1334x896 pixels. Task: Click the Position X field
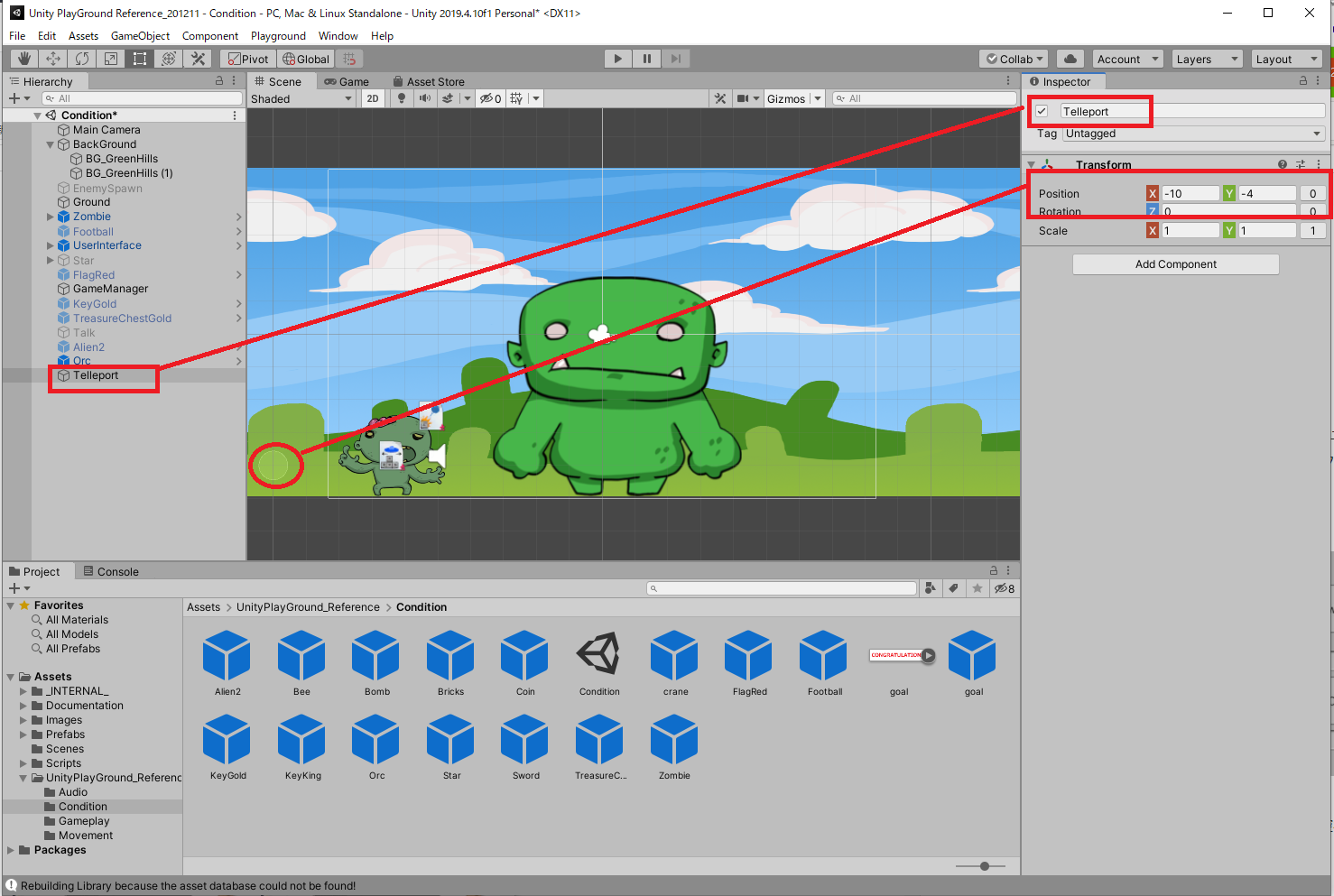click(x=1190, y=193)
